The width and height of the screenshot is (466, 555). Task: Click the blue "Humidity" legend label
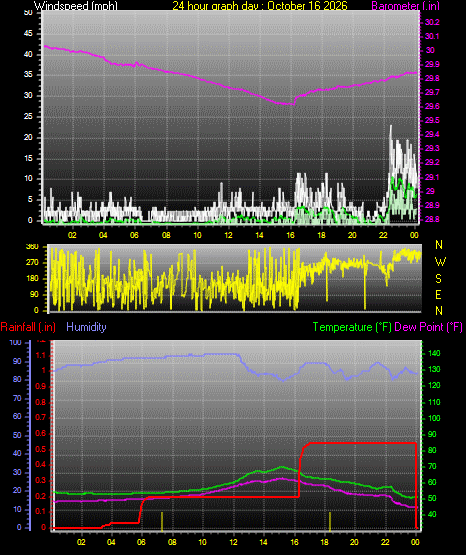tap(86, 327)
